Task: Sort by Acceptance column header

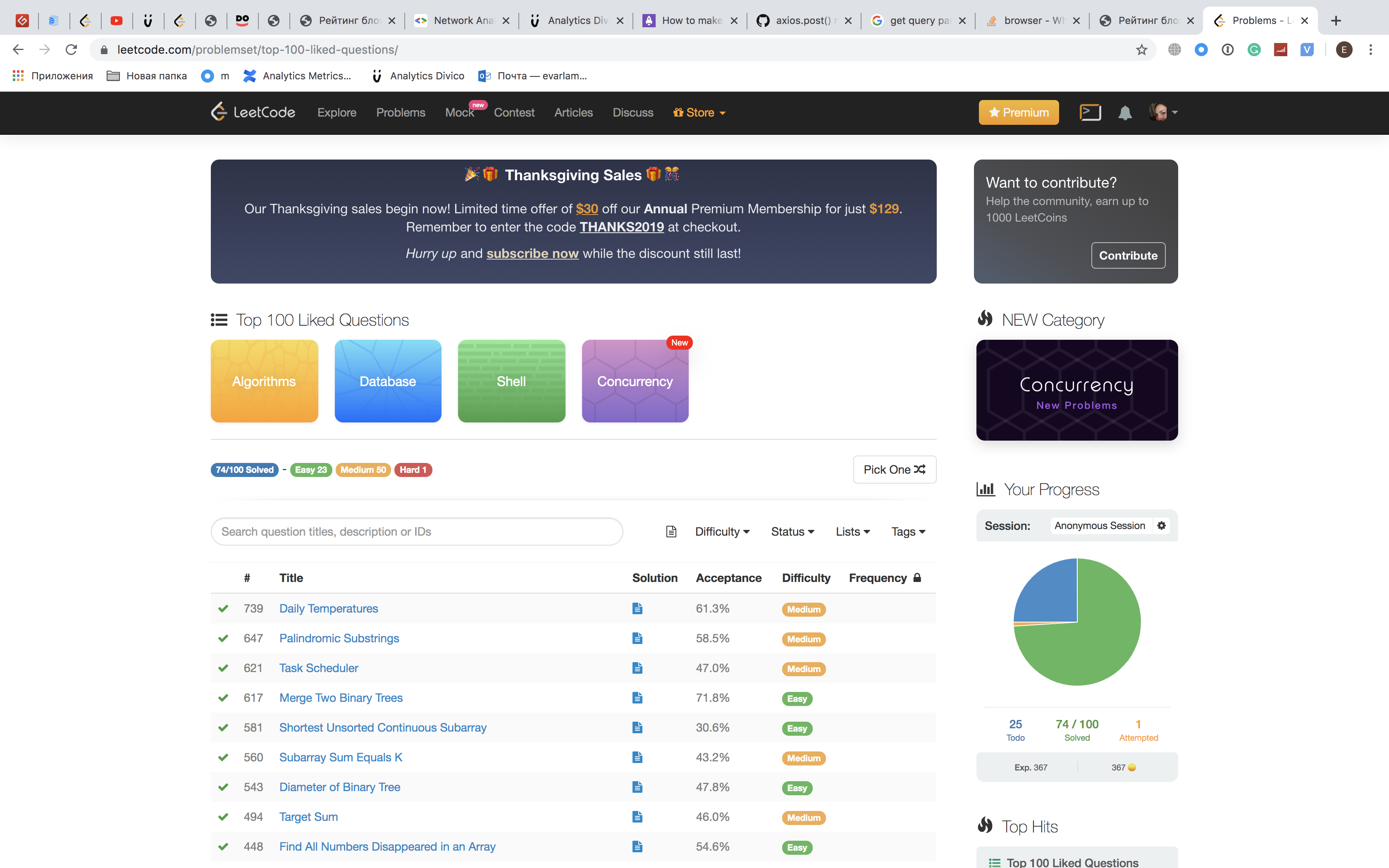Action: tap(728, 578)
